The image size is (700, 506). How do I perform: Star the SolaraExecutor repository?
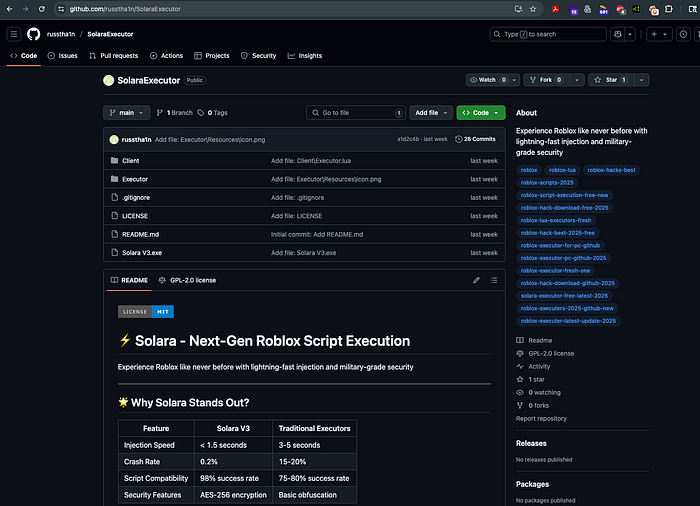(611, 80)
